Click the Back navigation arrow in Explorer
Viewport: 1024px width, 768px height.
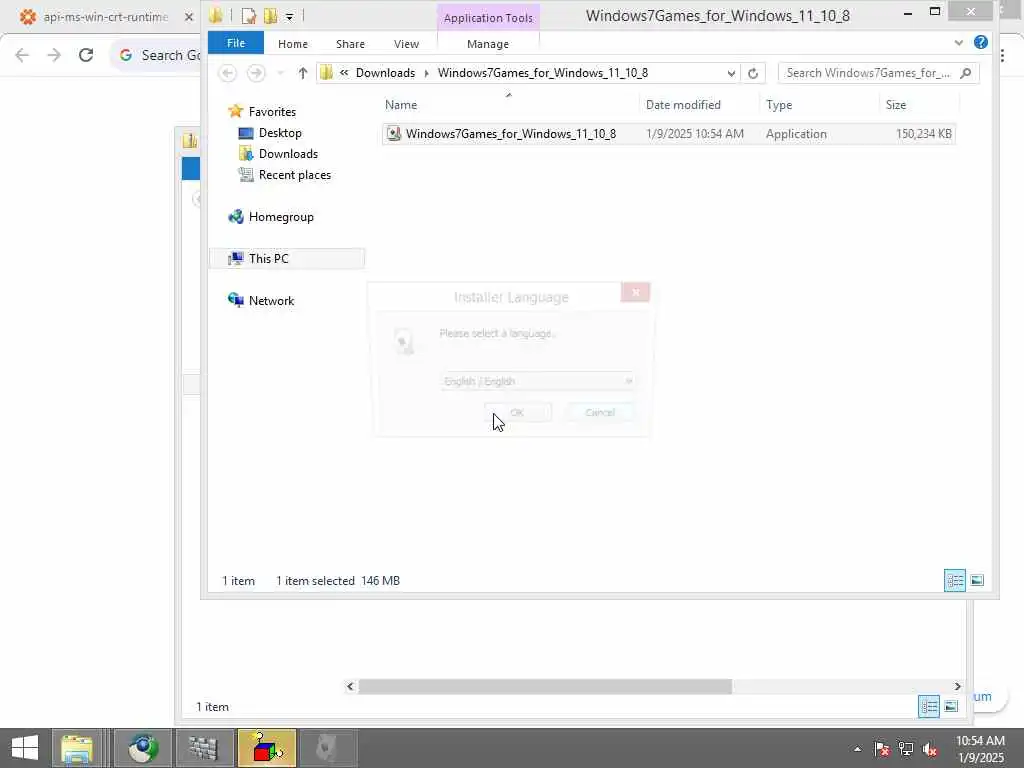tap(227, 73)
